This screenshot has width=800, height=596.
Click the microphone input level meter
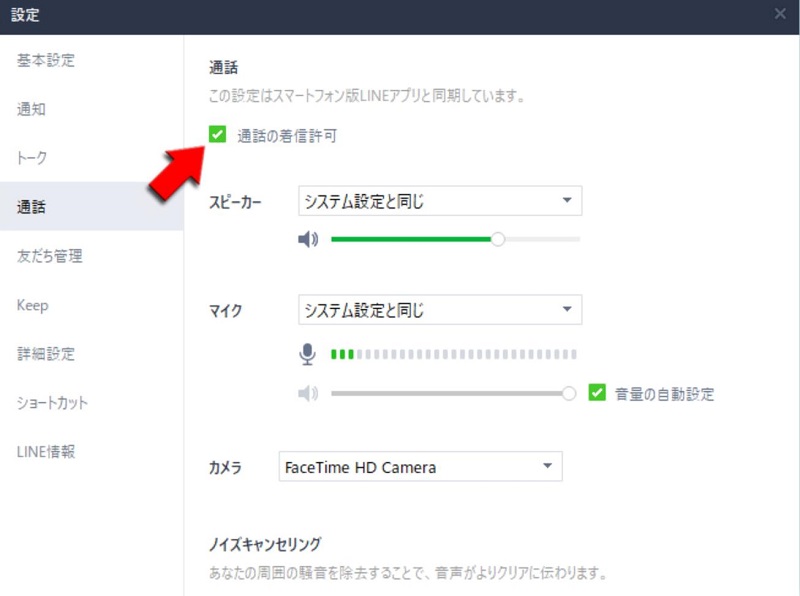[454, 354]
